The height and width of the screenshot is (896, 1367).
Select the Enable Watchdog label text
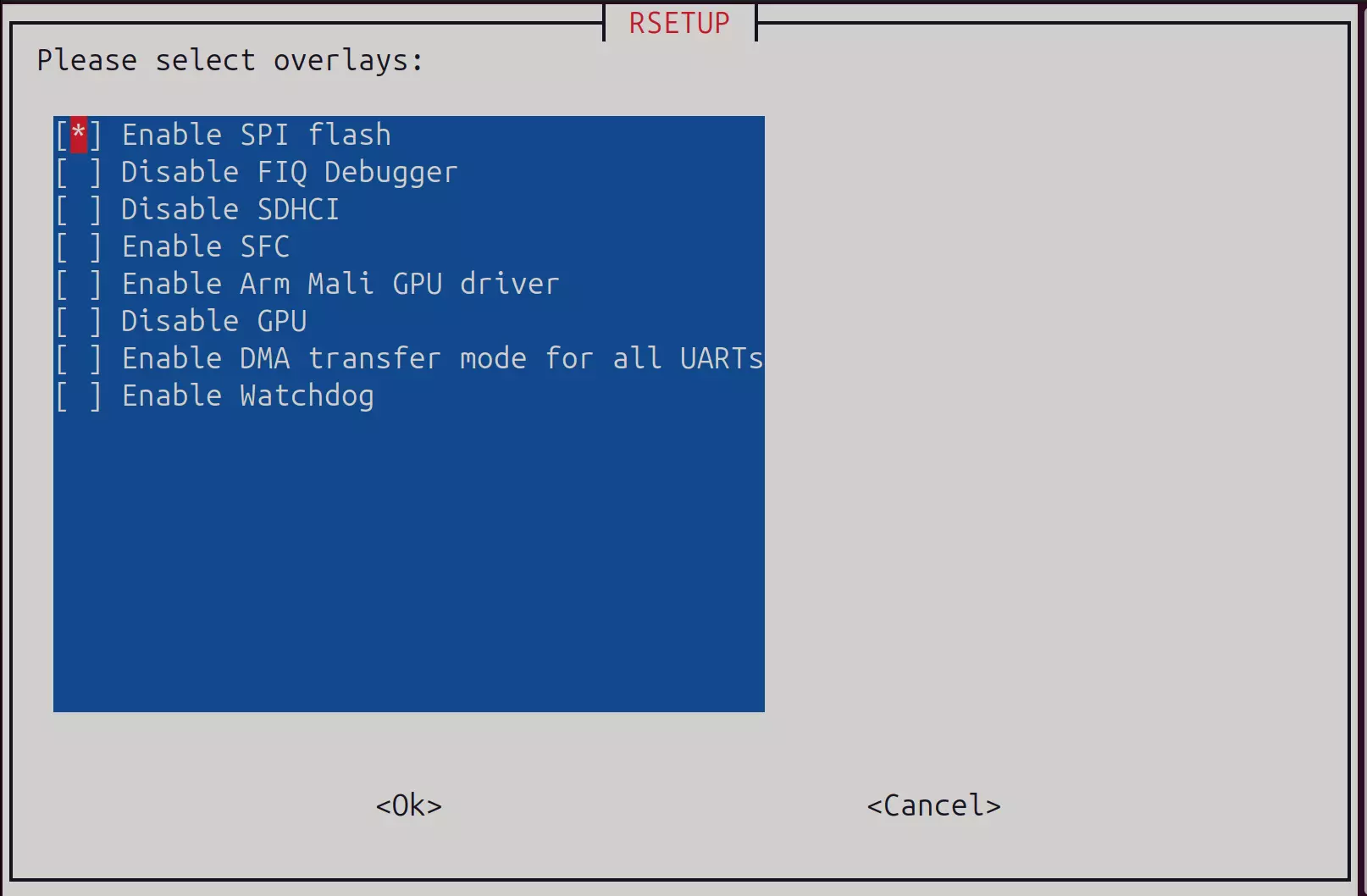coord(248,396)
